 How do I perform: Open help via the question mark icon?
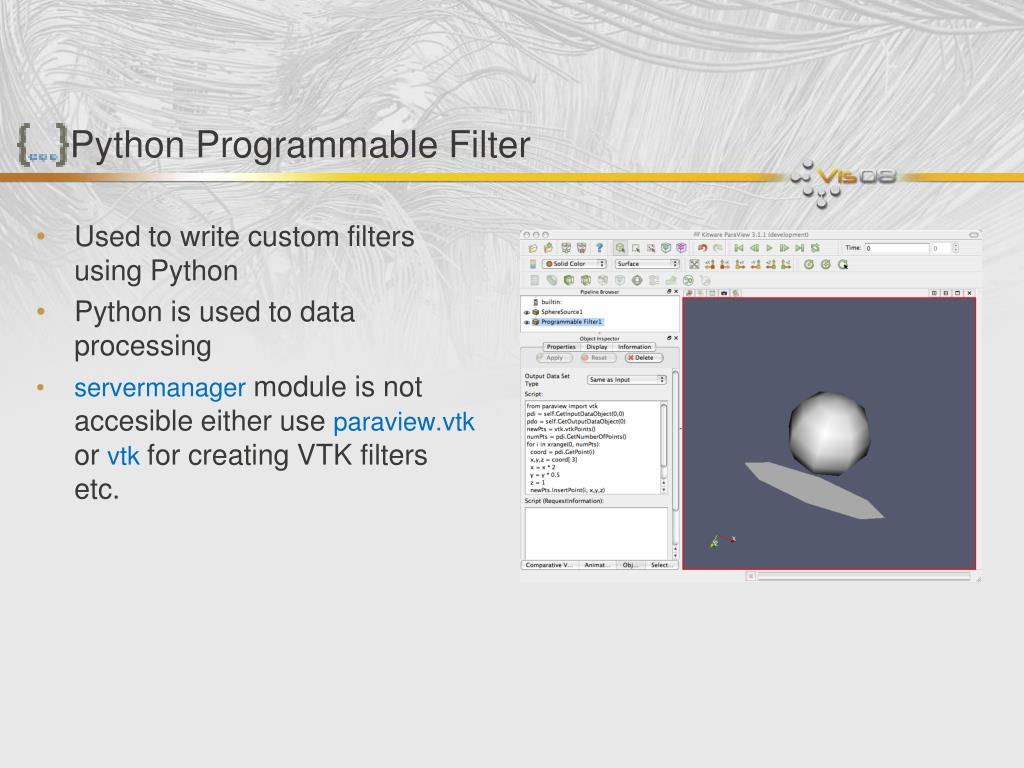click(600, 248)
